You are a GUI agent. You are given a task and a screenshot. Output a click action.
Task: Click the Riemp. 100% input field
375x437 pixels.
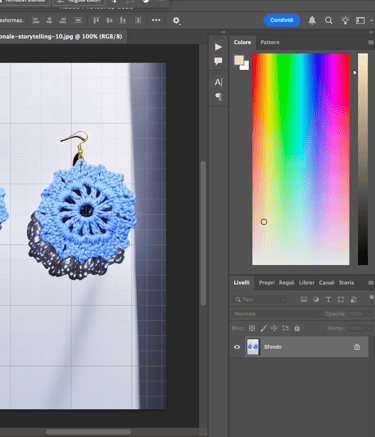356,328
